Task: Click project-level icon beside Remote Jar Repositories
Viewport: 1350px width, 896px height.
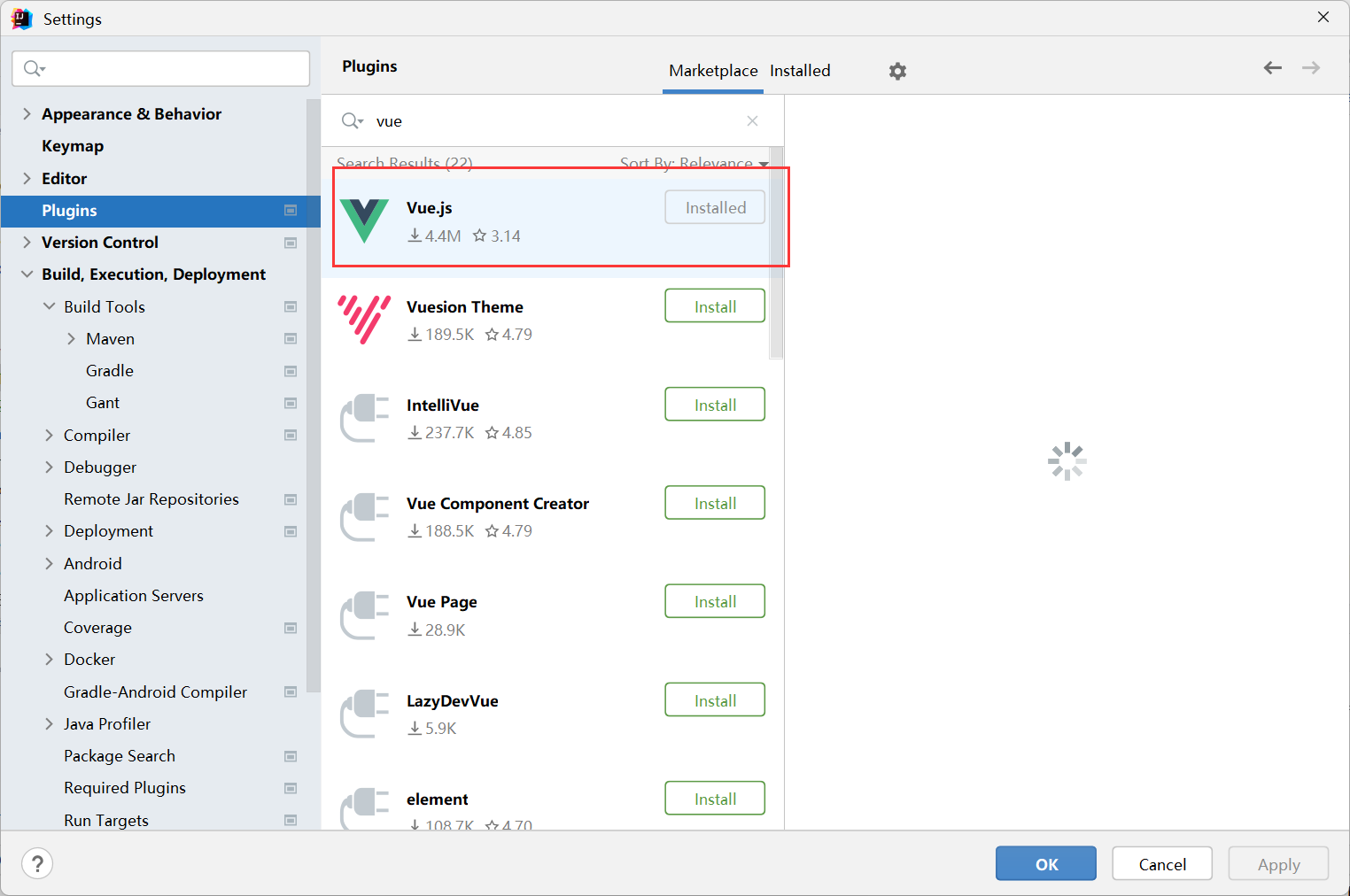Action: pyautogui.click(x=290, y=499)
